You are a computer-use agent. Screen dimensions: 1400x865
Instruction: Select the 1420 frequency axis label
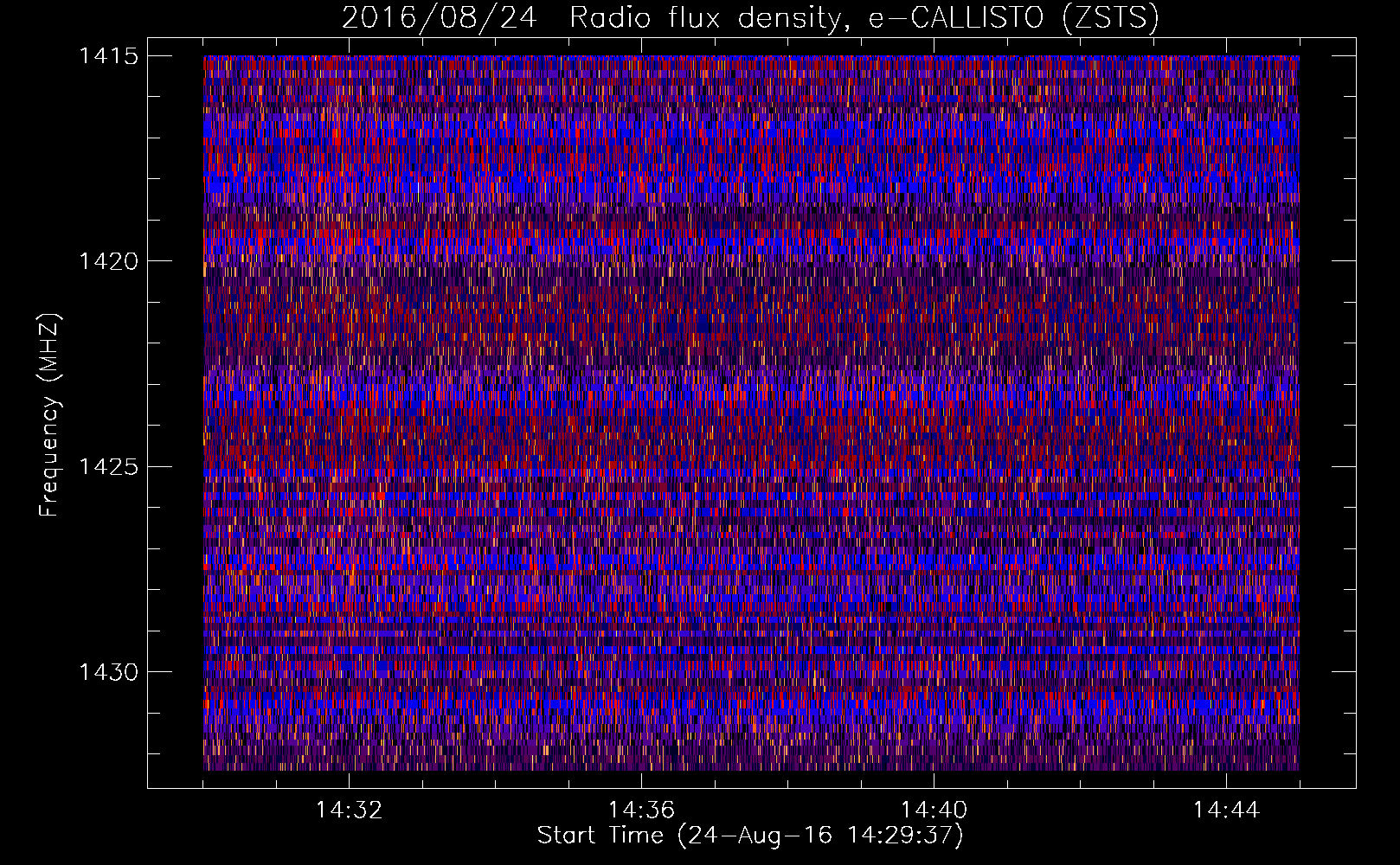[108, 261]
